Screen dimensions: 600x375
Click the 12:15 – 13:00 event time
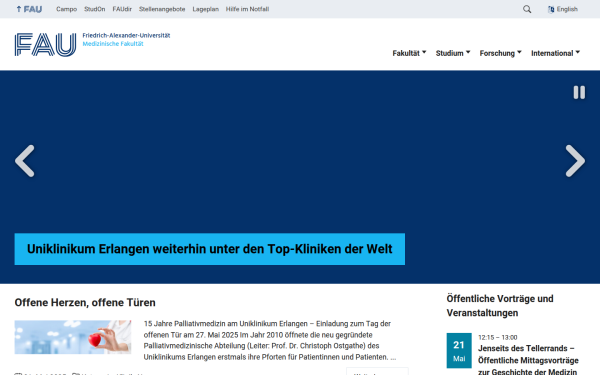(x=497, y=338)
